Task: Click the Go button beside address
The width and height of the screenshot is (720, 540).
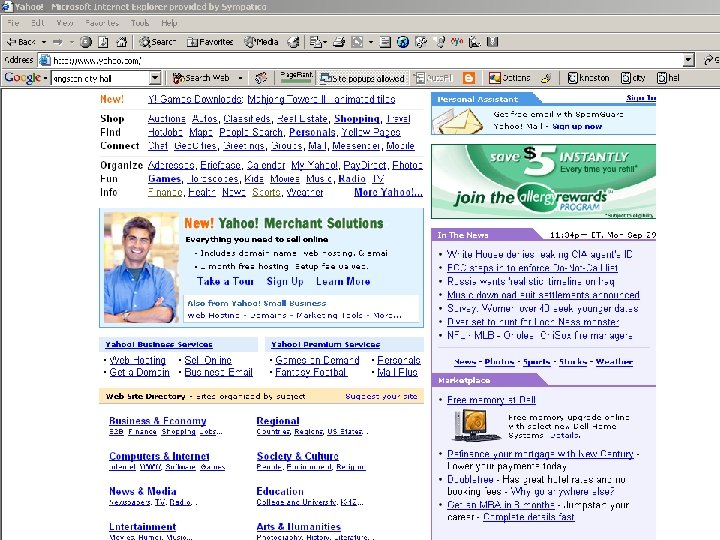Action: coord(711,60)
